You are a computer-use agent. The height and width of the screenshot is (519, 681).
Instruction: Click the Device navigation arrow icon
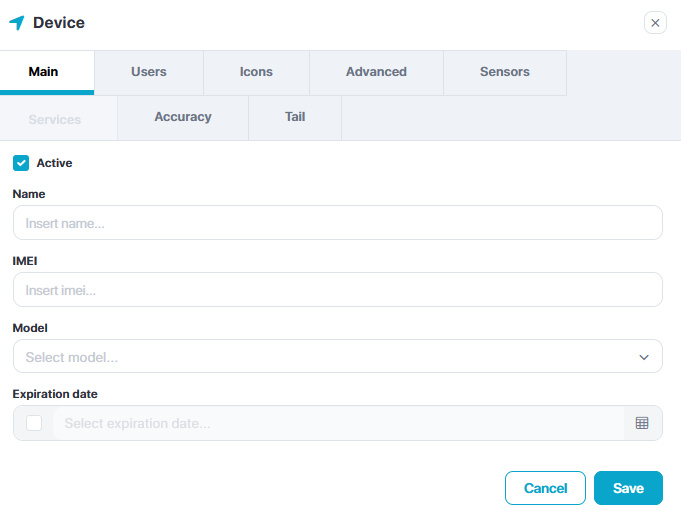tap(16, 23)
